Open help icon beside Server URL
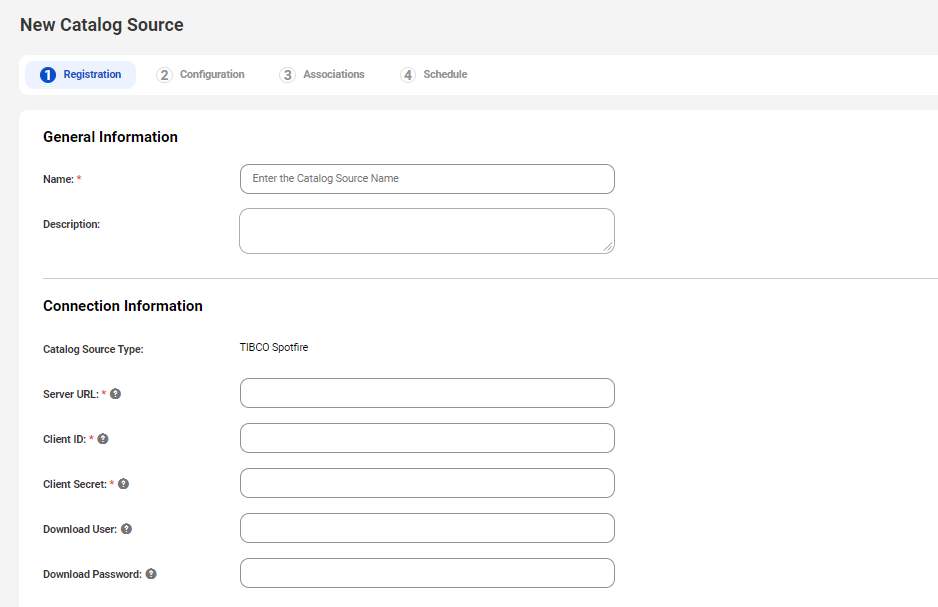This screenshot has height=607, width=938. pyautogui.click(x=115, y=394)
